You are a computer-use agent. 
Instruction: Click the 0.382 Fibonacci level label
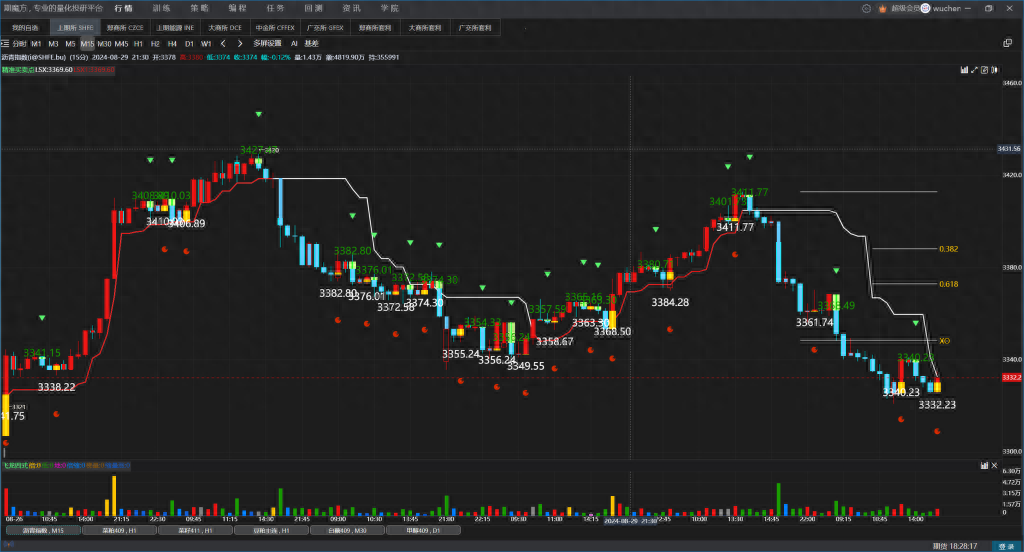[x=948, y=249]
